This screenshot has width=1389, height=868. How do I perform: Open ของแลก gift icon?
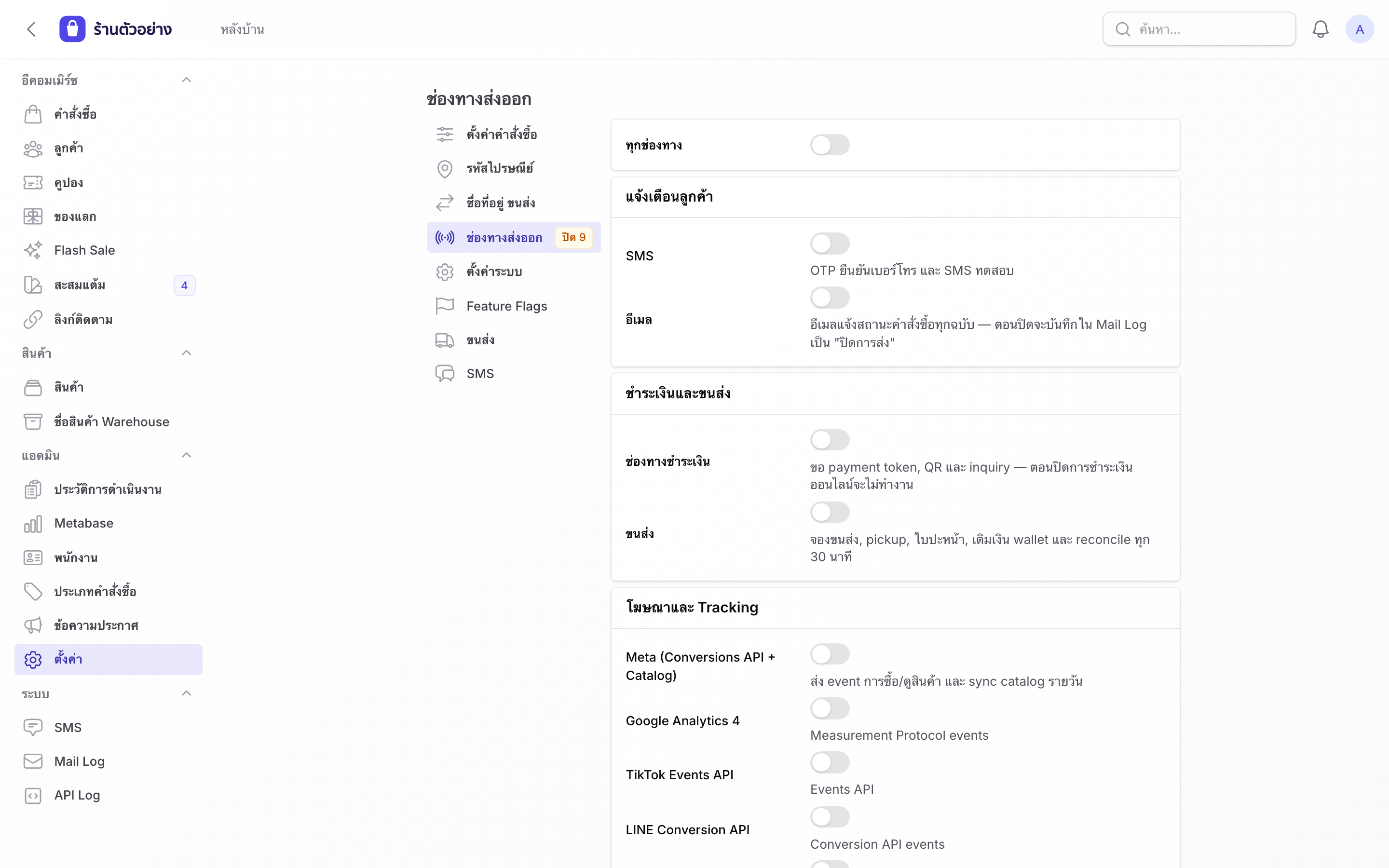[x=33, y=217]
